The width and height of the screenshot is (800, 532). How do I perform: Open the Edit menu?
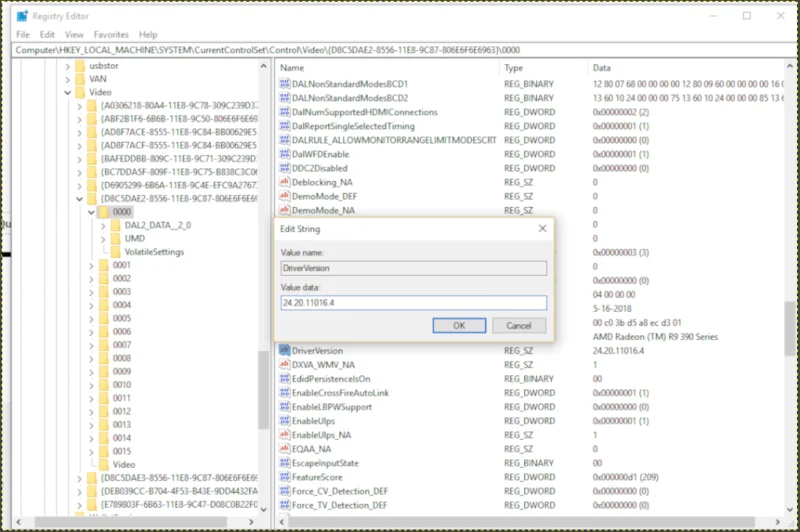click(x=47, y=35)
